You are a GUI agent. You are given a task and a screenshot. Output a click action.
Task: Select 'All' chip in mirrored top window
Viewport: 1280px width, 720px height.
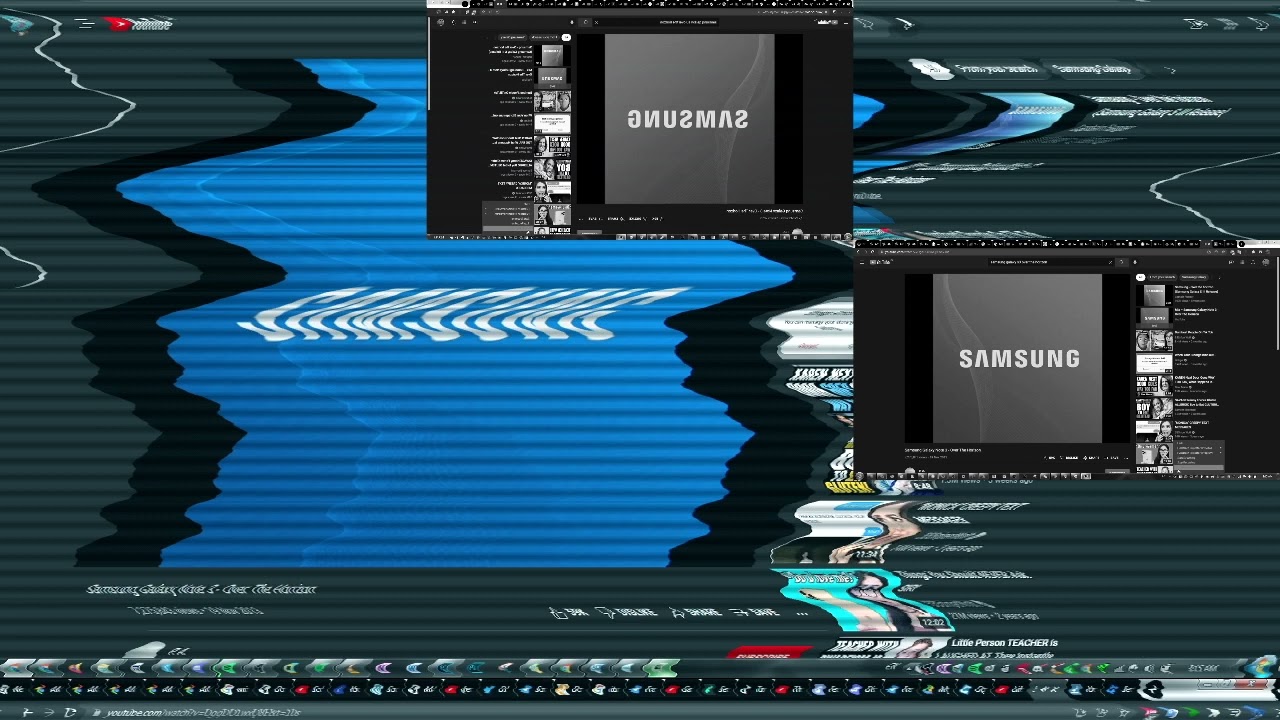coord(566,37)
